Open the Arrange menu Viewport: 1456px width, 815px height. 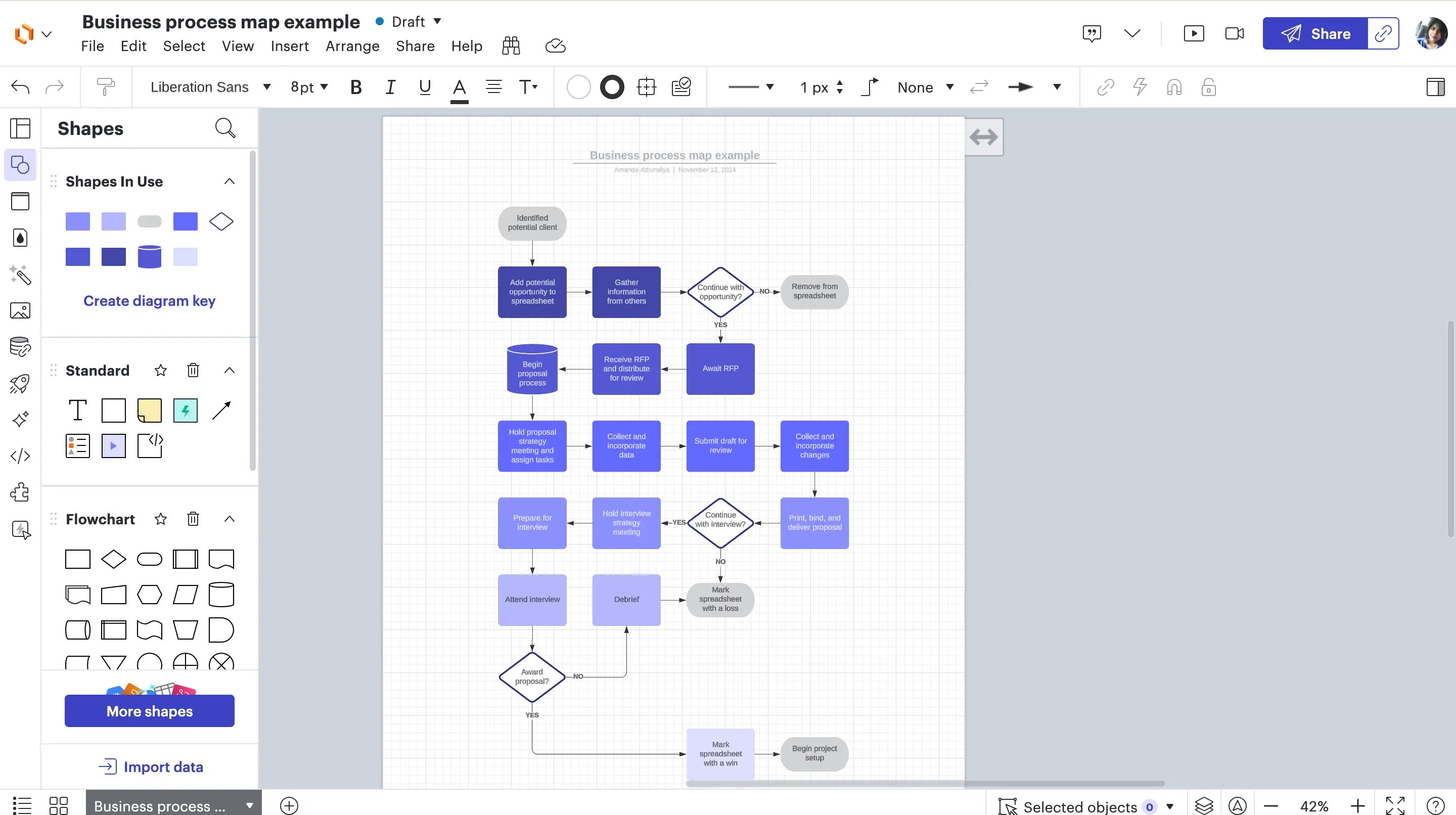(352, 46)
